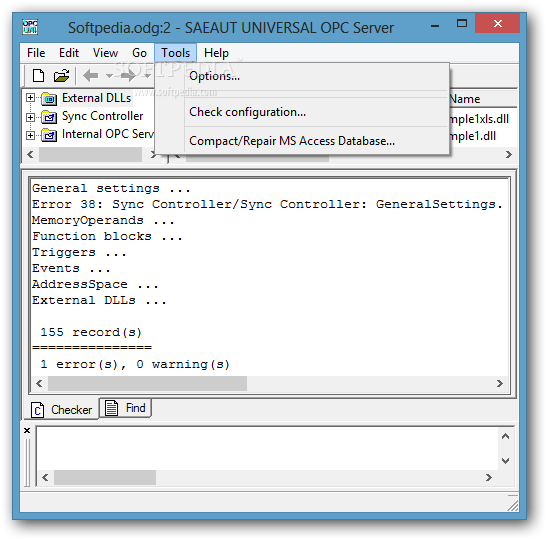The image size is (547, 540).
Task: Expand the Sync Controller tree node
Action: point(30,117)
